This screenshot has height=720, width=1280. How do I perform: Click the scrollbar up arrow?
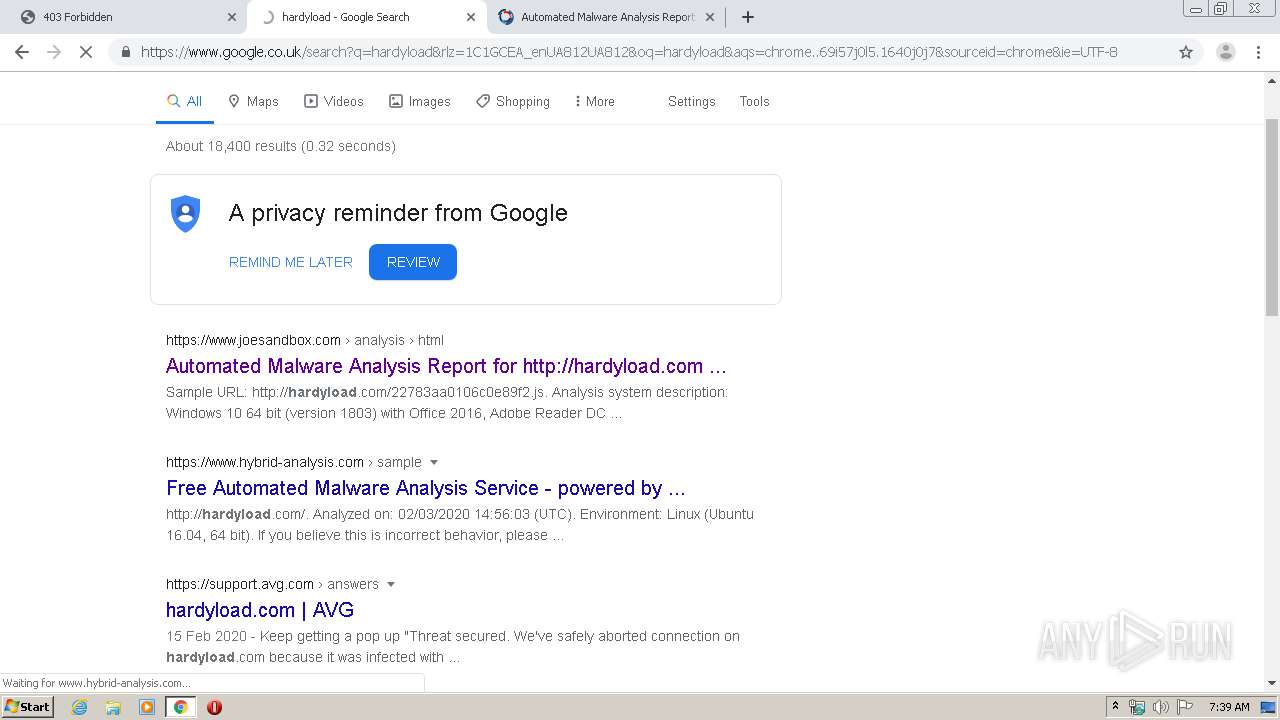pos(1272,81)
